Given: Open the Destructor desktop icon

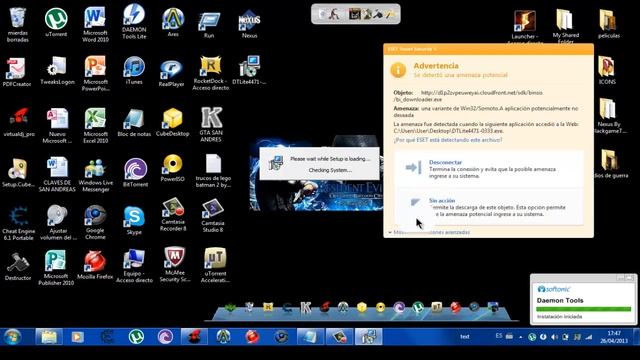Looking at the screenshot, I should pos(18,263).
